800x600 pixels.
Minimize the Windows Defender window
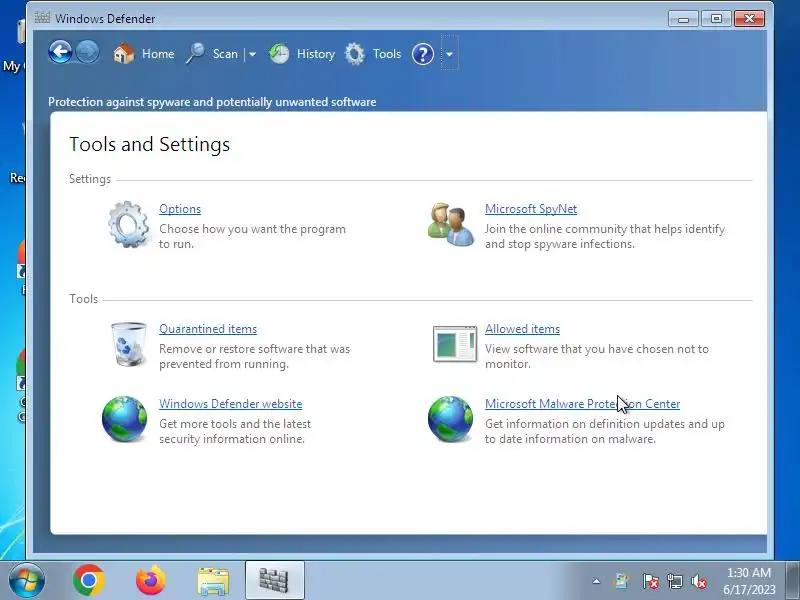(x=684, y=19)
